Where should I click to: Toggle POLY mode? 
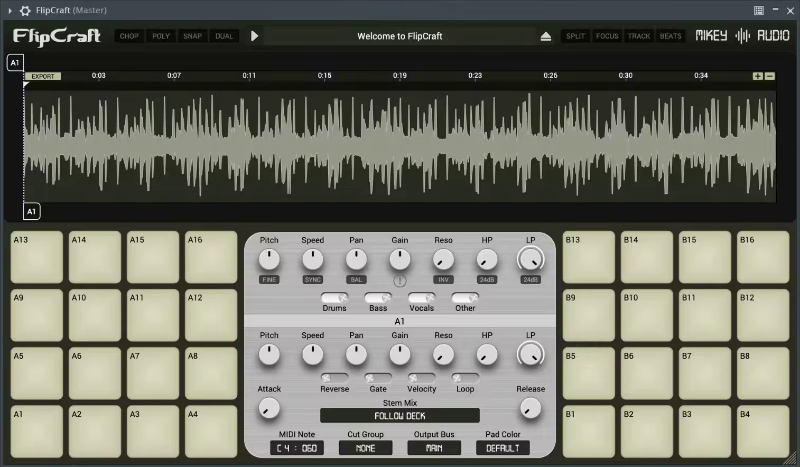[x=161, y=36]
